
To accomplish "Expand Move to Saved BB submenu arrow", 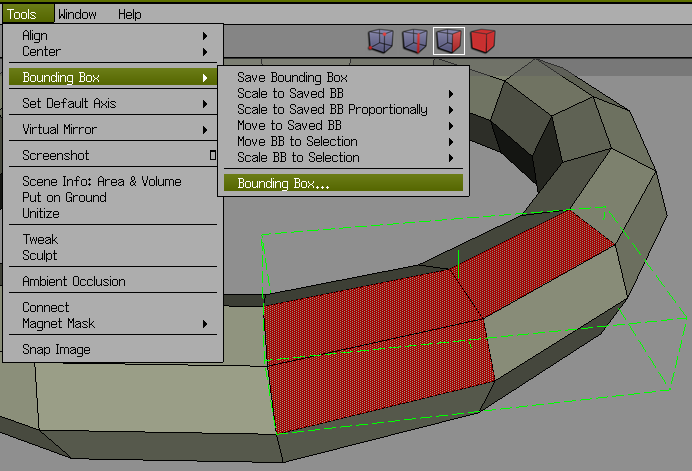I will 451,126.
